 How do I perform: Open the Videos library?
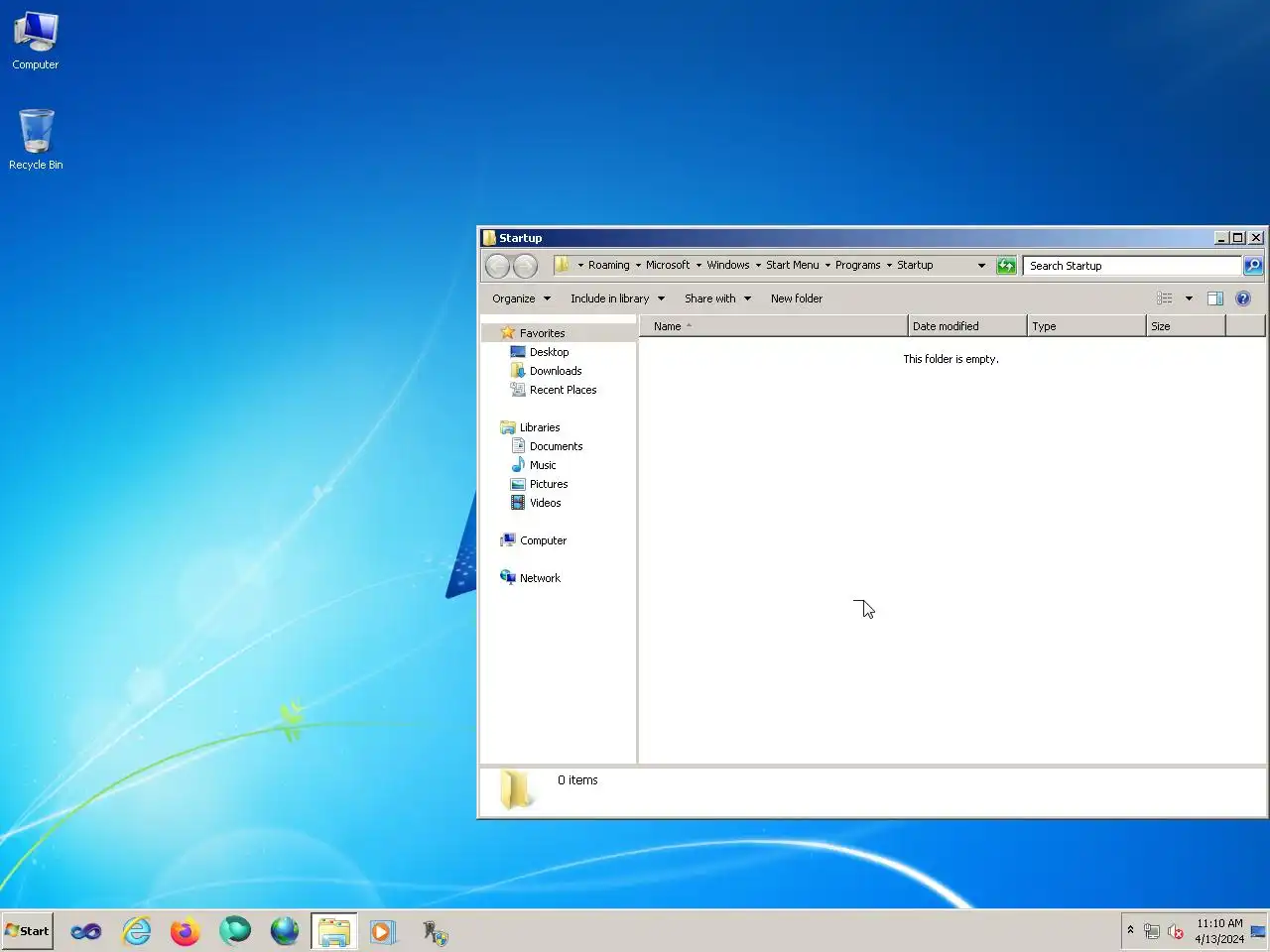[546, 503]
